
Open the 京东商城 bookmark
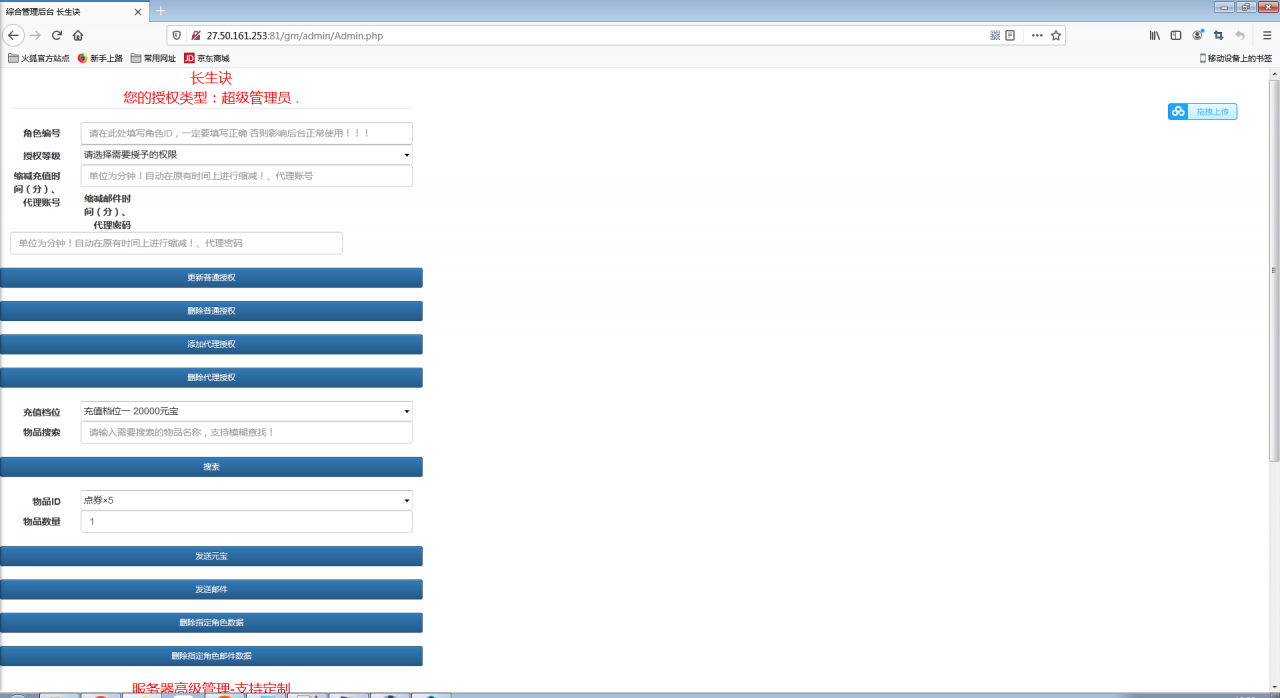206,58
